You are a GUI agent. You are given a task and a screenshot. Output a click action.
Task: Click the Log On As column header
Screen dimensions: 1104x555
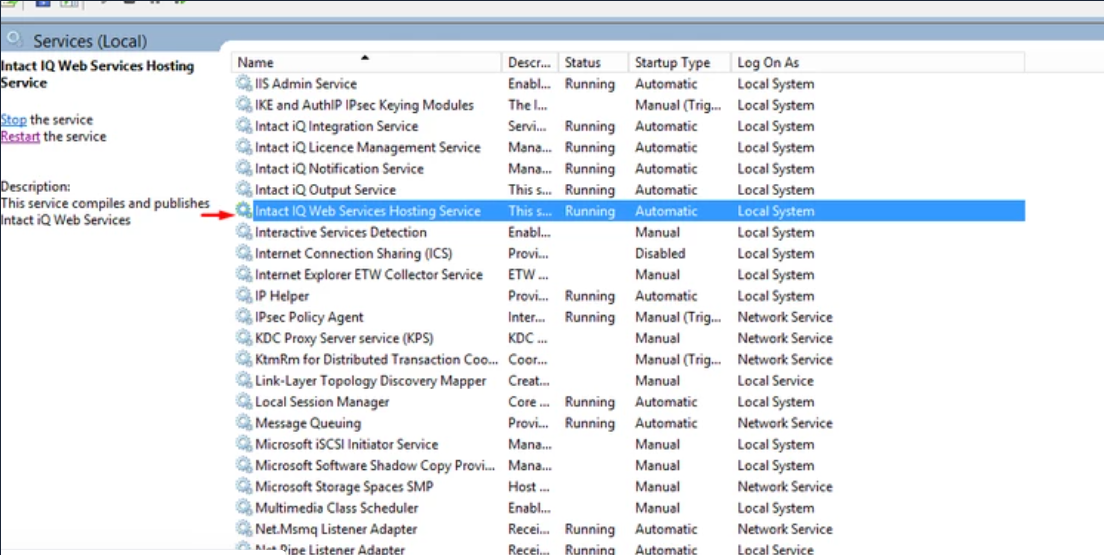tap(768, 63)
